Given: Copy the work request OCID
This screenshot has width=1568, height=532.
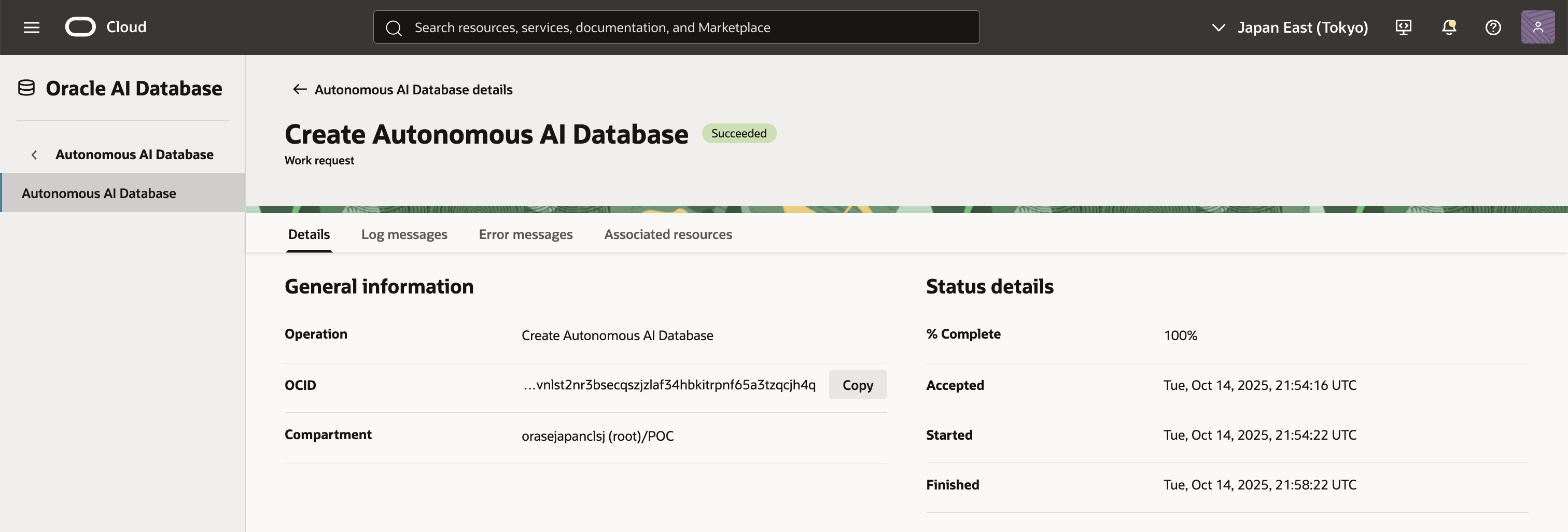Looking at the screenshot, I should pos(857,385).
